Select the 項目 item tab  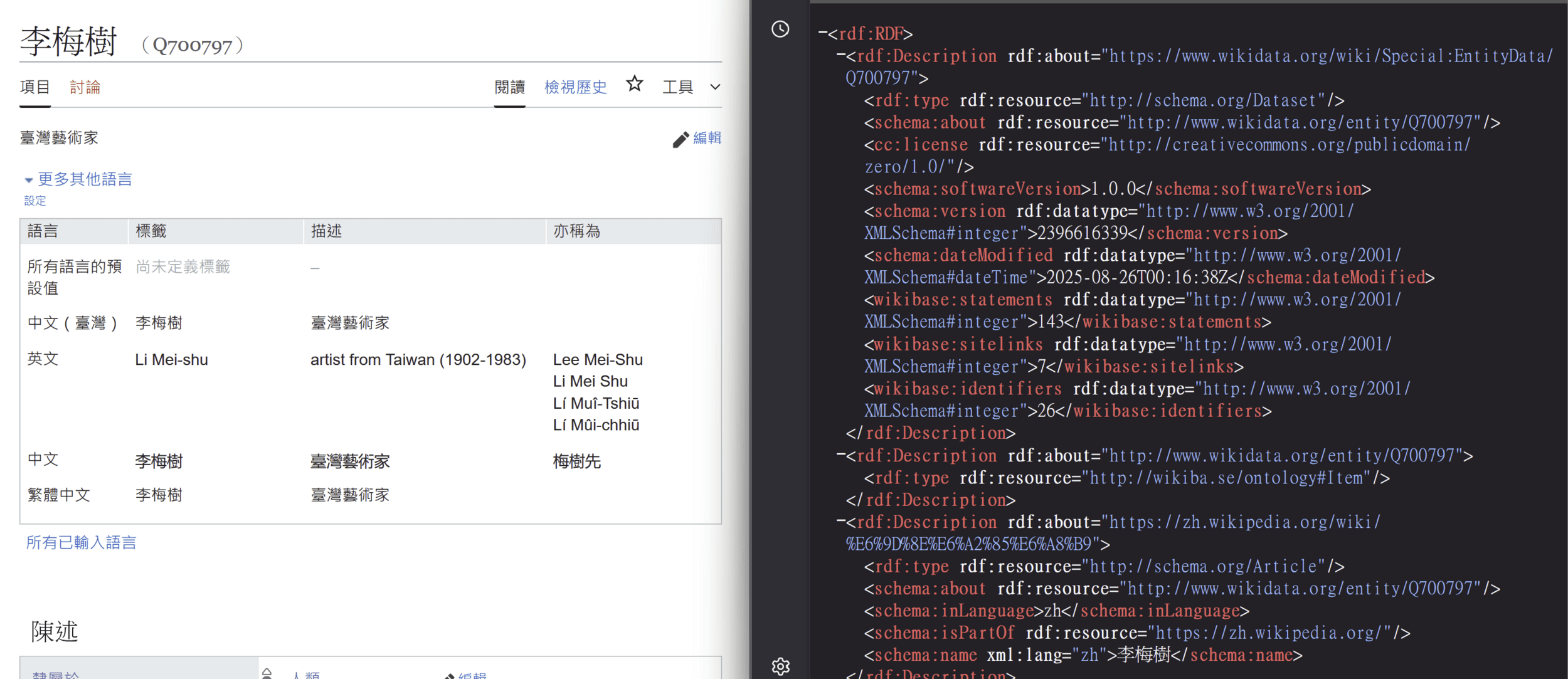coord(34,87)
